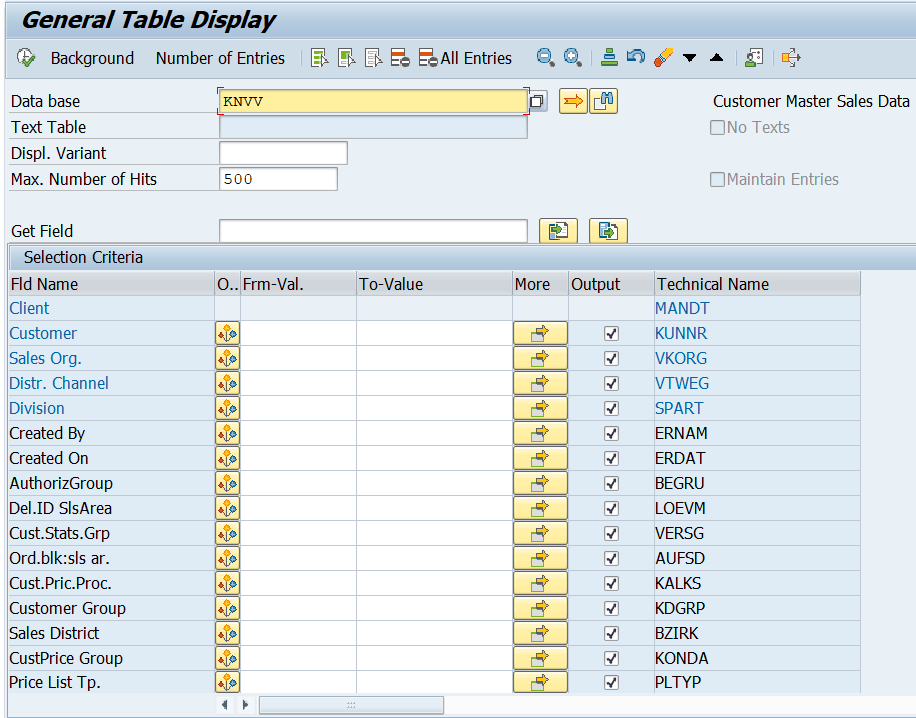The height and width of the screenshot is (718, 916).
Task: Click the zoom in magnifier icon
Action: click(x=572, y=57)
